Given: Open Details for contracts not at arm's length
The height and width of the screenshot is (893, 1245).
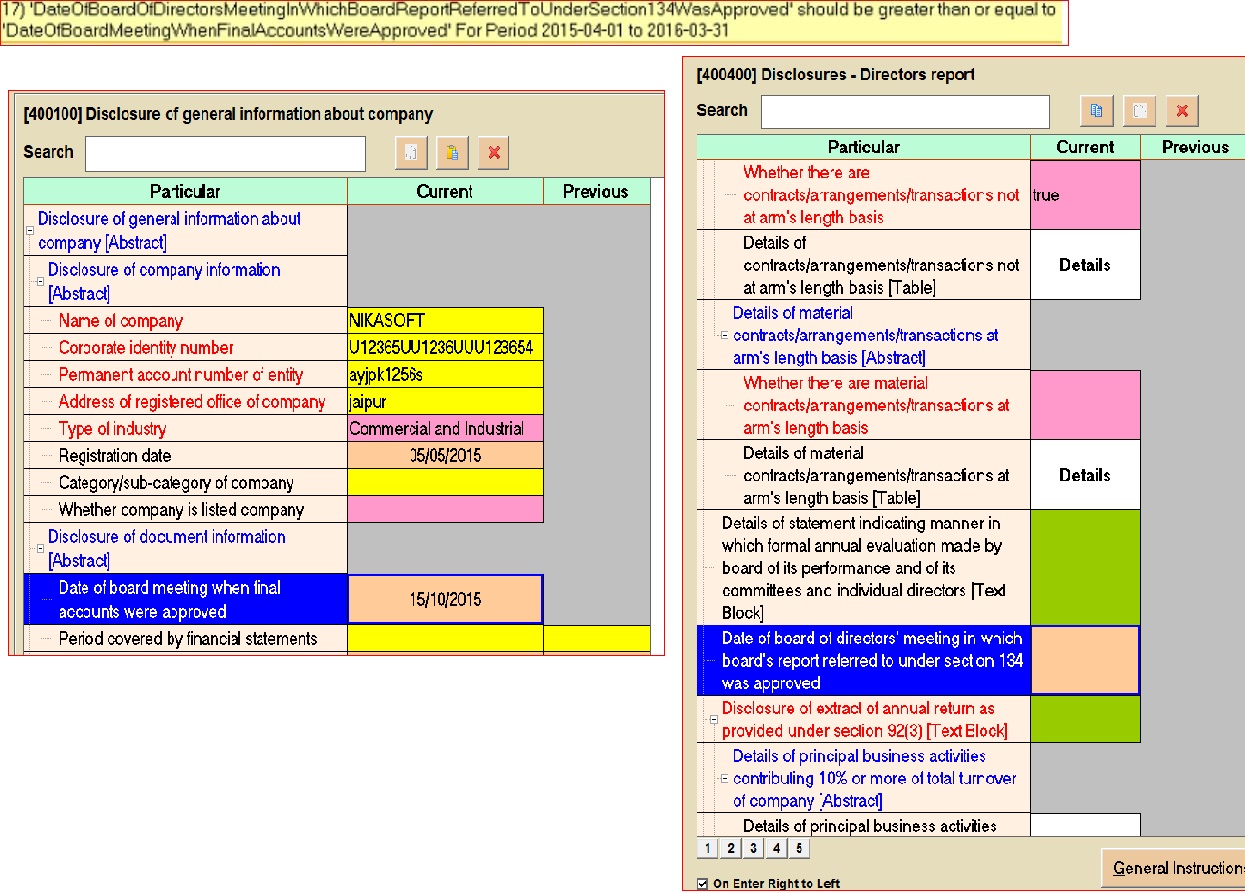Looking at the screenshot, I should 1085,265.
